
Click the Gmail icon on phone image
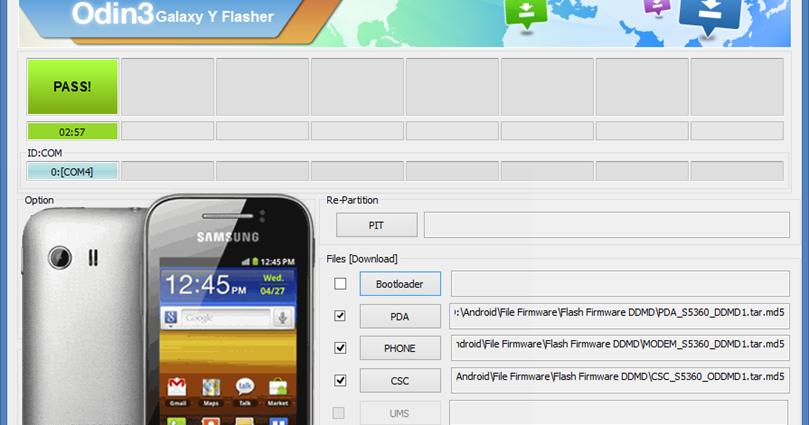pyautogui.click(x=177, y=391)
